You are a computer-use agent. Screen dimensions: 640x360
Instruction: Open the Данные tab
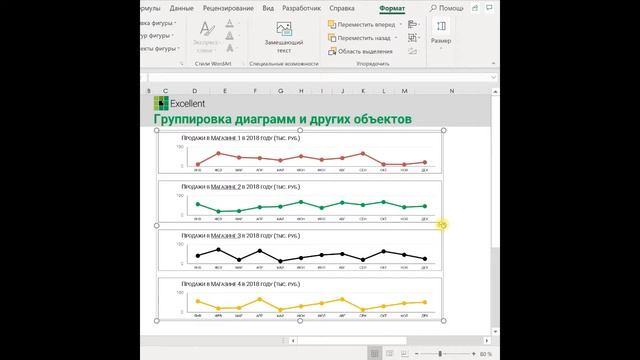(x=182, y=8)
